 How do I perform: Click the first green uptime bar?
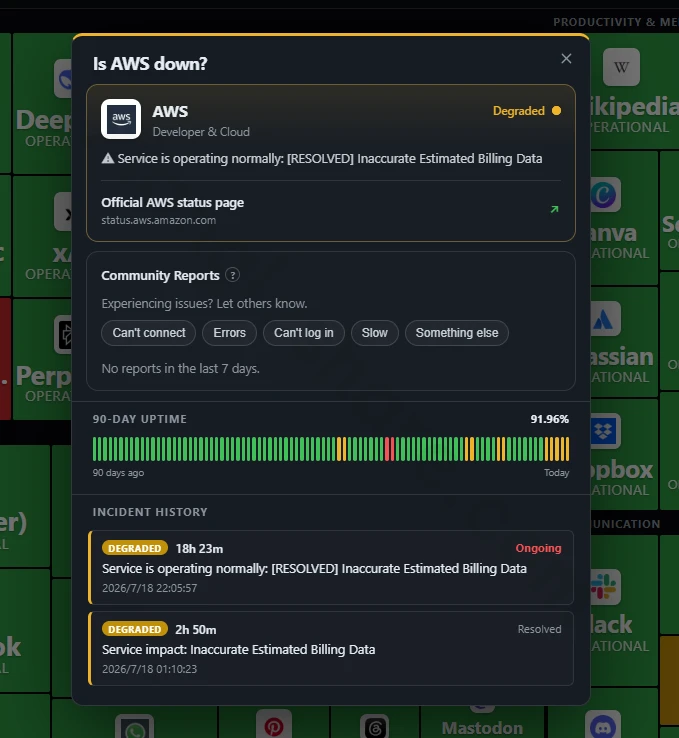[95, 449]
